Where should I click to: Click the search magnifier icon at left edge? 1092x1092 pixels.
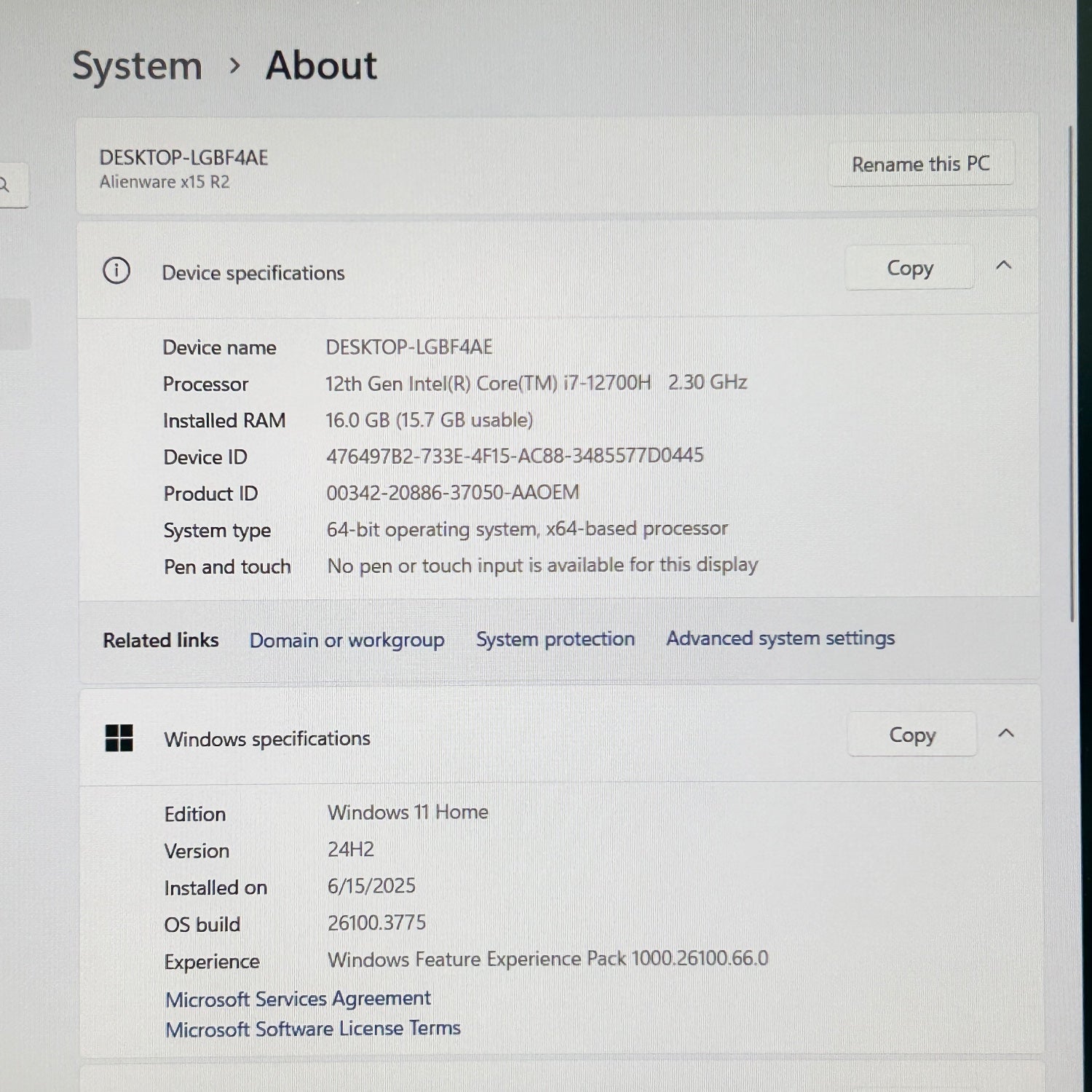4,185
